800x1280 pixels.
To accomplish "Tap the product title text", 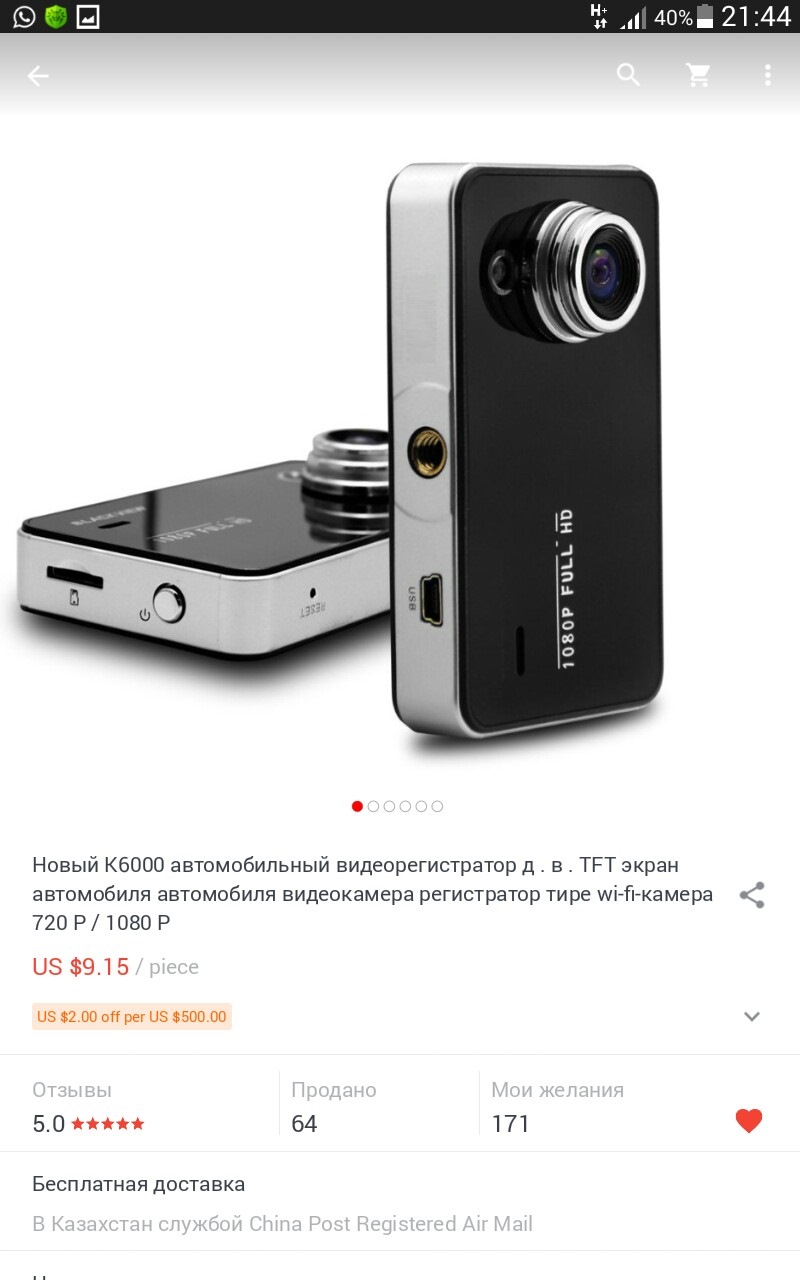I will click(x=373, y=894).
